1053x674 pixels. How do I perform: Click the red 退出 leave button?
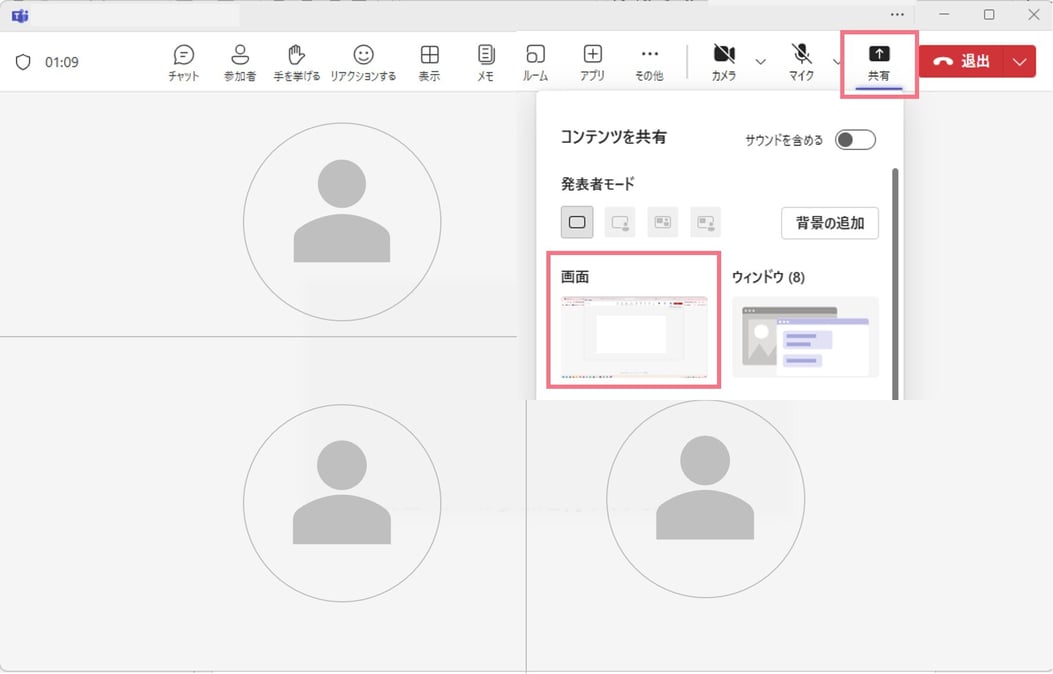(x=961, y=62)
